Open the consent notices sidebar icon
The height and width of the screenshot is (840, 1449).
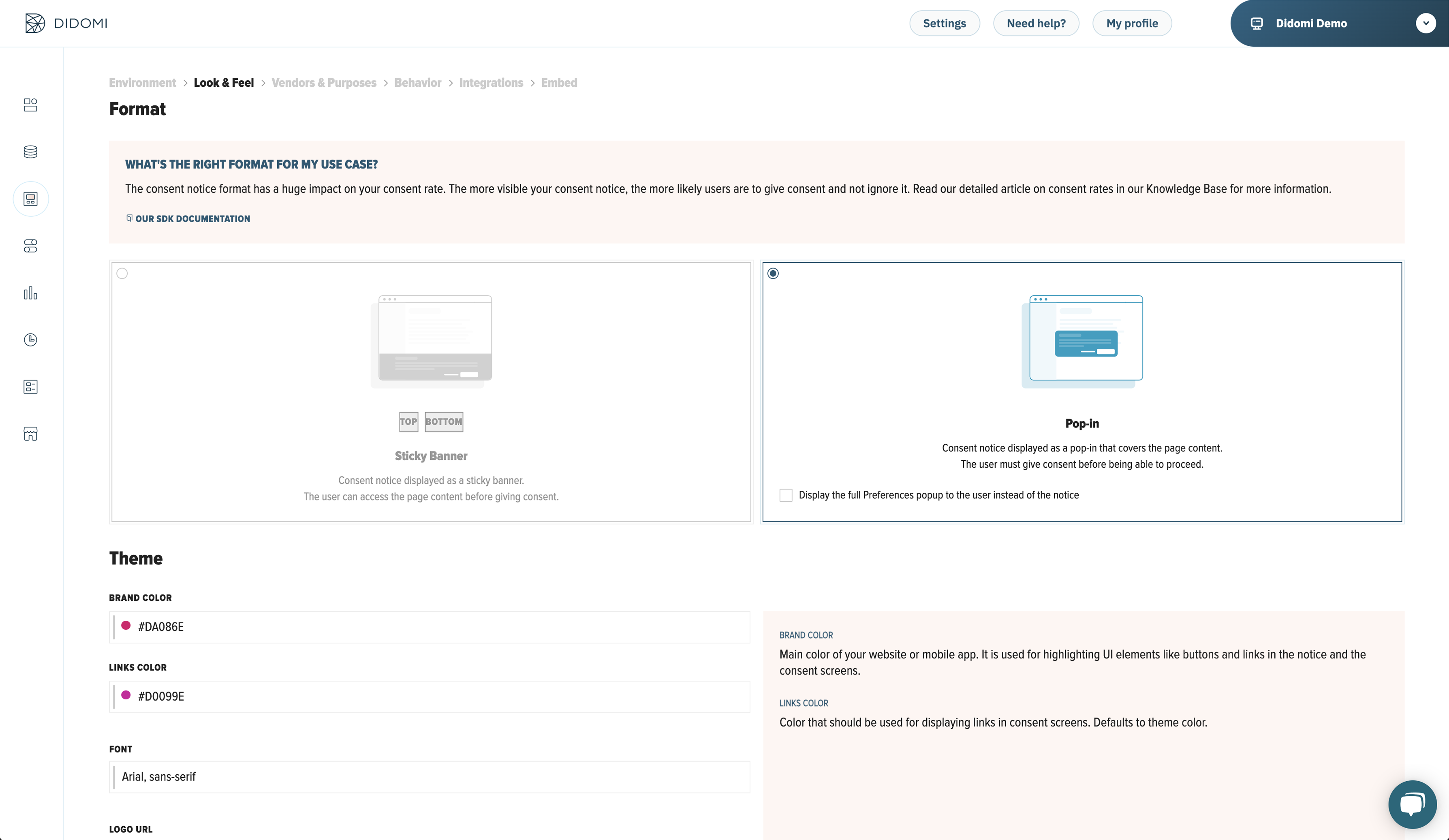click(30, 199)
